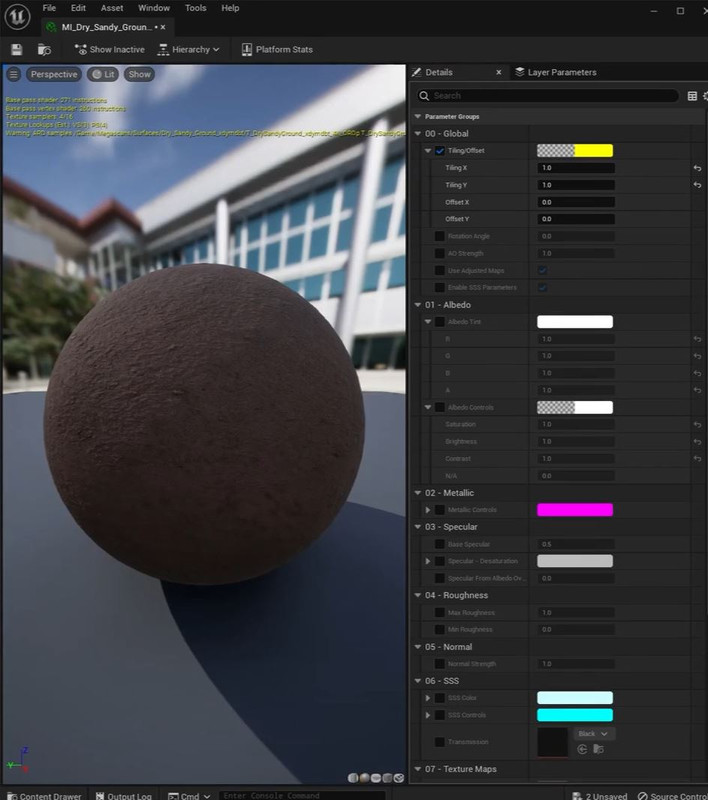Image resolution: width=708 pixels, height=800 pixels.
Task: Uncheck the Tiling/Offset override checkbox
Action: tap(440, 151)
